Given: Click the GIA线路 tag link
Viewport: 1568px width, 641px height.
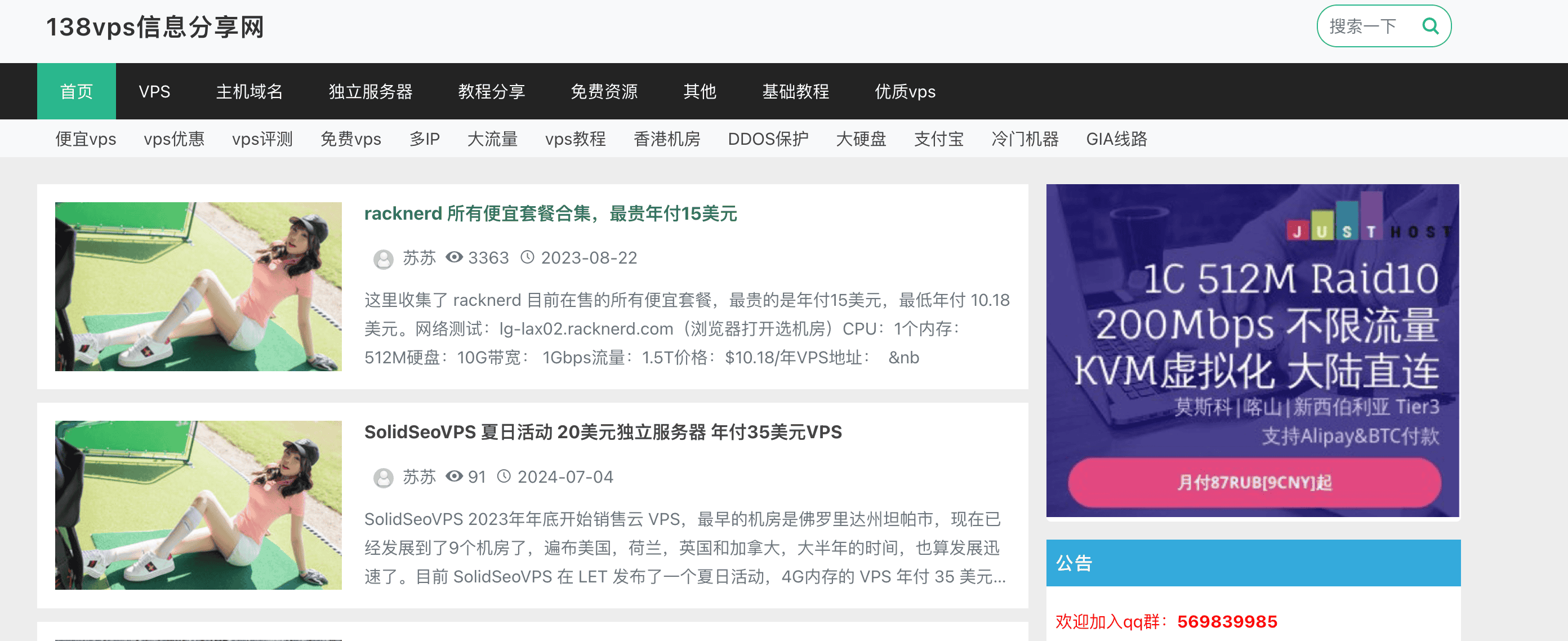Looking at the screenshot, I should [x=1116, y=139].
